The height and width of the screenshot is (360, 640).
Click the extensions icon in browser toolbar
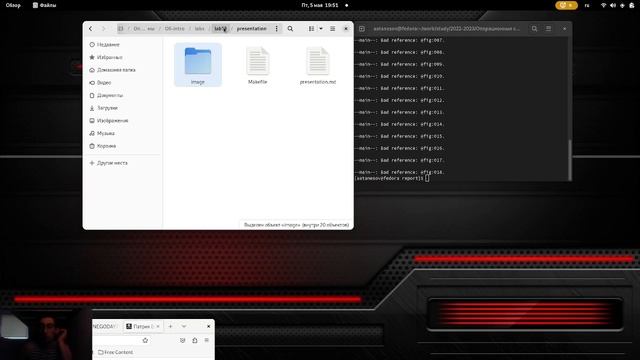195,340
